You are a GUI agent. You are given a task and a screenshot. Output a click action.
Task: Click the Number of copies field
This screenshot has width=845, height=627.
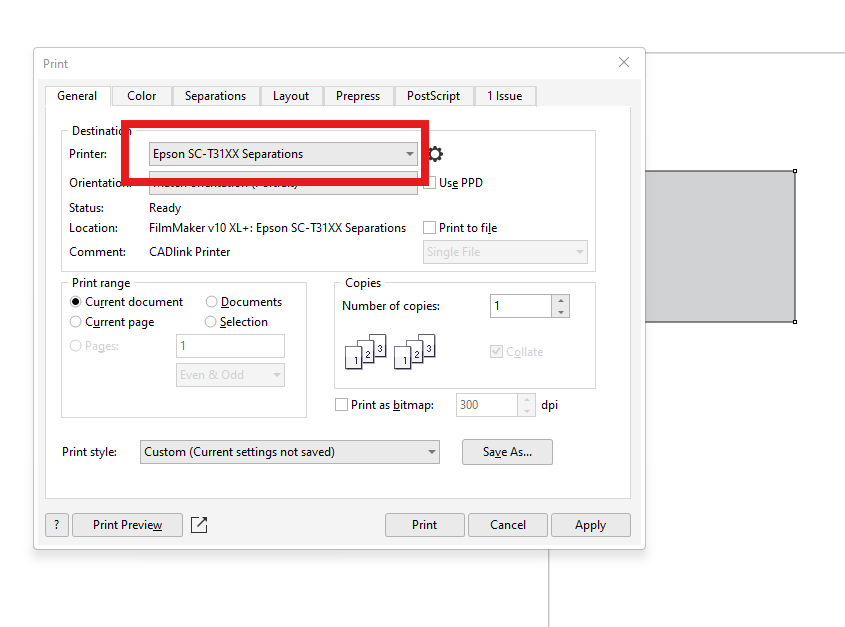[521, 306]
